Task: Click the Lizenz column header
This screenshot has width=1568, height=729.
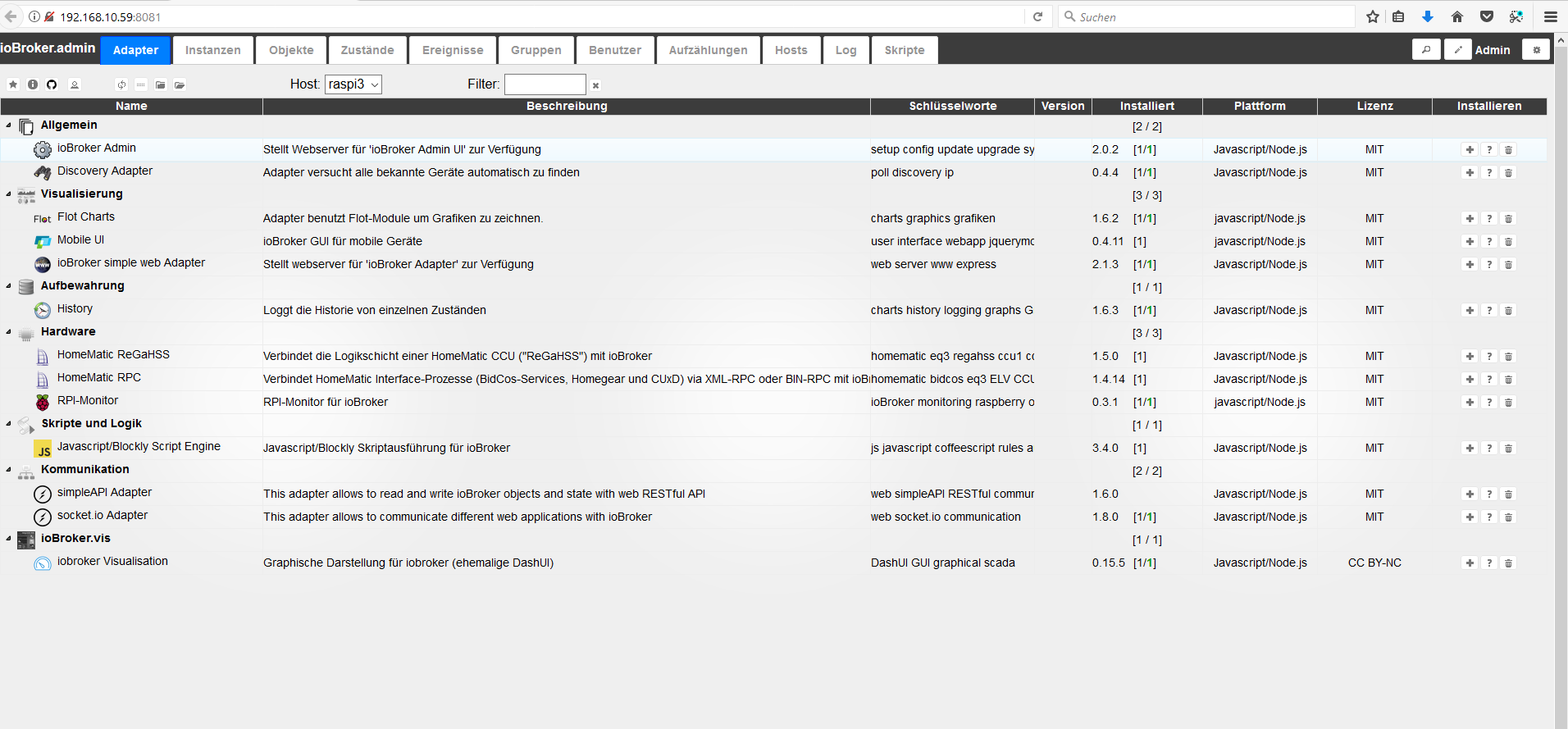Action: [1375, 106]
